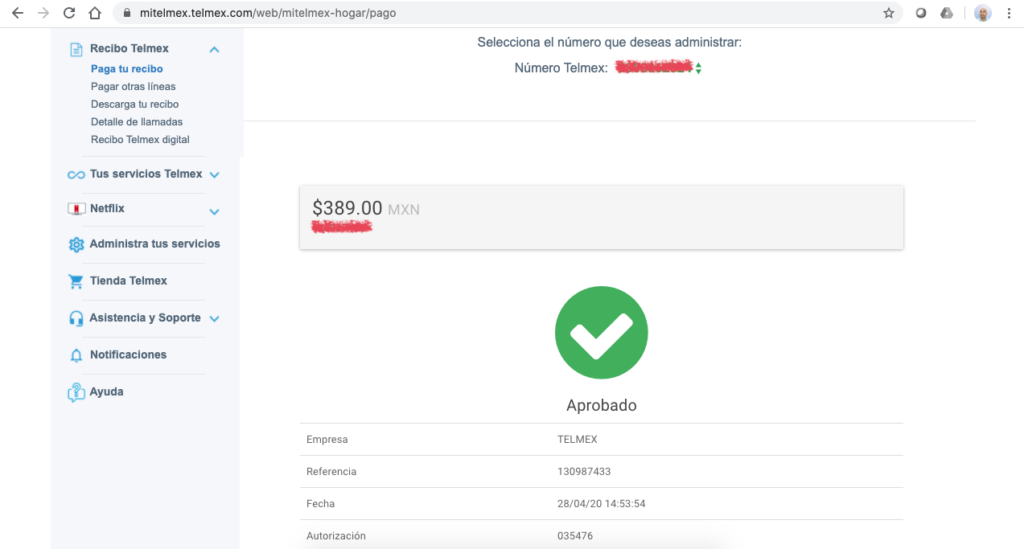Select Paga tu recibo menu item
The width and height of the screenshot is (1024, 549).
tap(127, 69)
